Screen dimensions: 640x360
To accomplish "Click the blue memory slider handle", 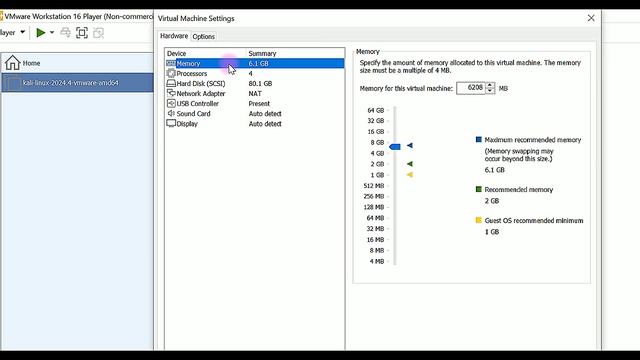I will tap(395, 147).
